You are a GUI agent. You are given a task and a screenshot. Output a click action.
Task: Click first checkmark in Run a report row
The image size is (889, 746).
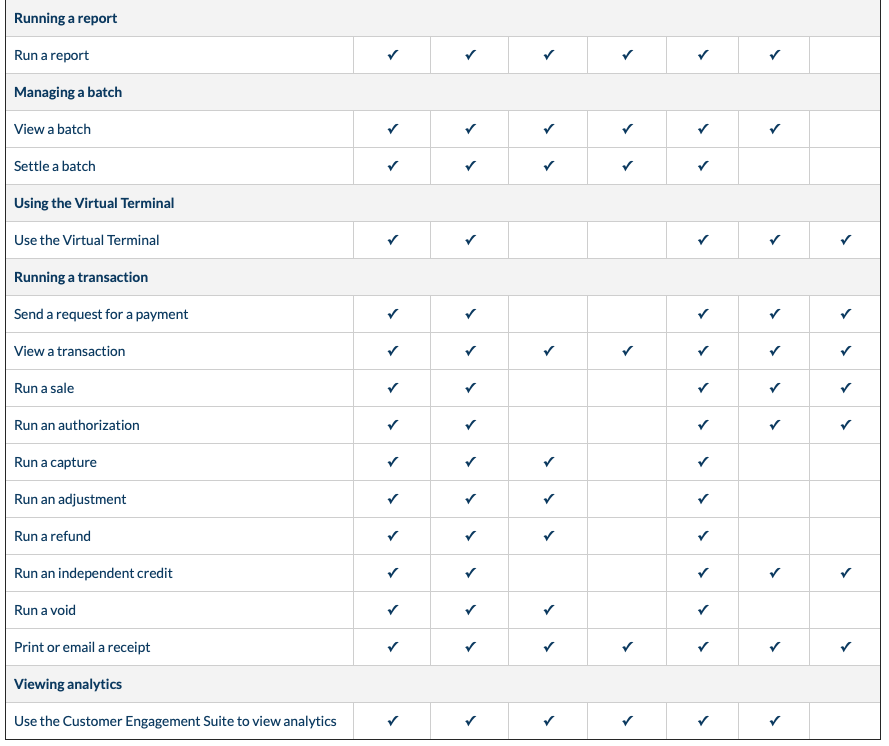tap(392, 56)
